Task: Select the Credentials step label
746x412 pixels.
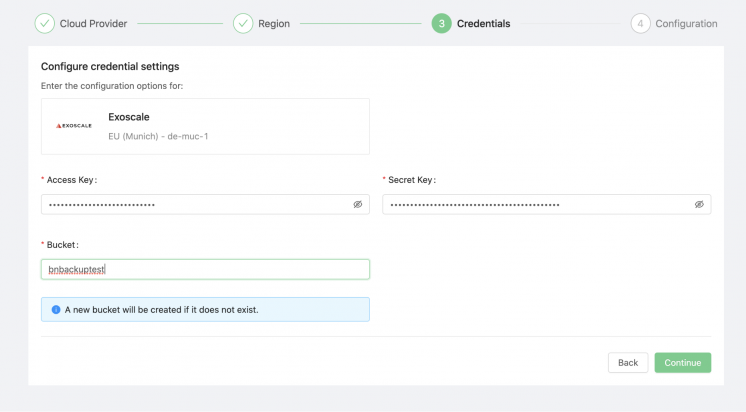Action: coord(483,23)
